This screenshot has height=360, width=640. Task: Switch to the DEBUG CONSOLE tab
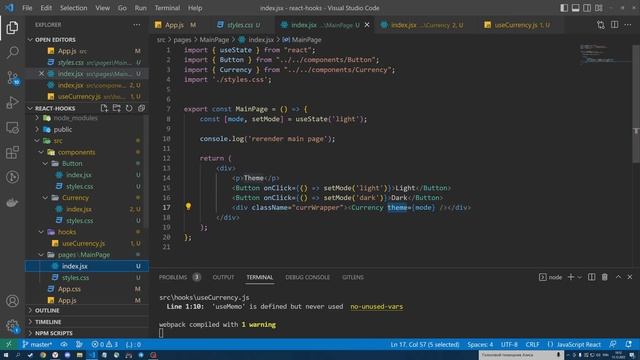[x=307, y=277]
